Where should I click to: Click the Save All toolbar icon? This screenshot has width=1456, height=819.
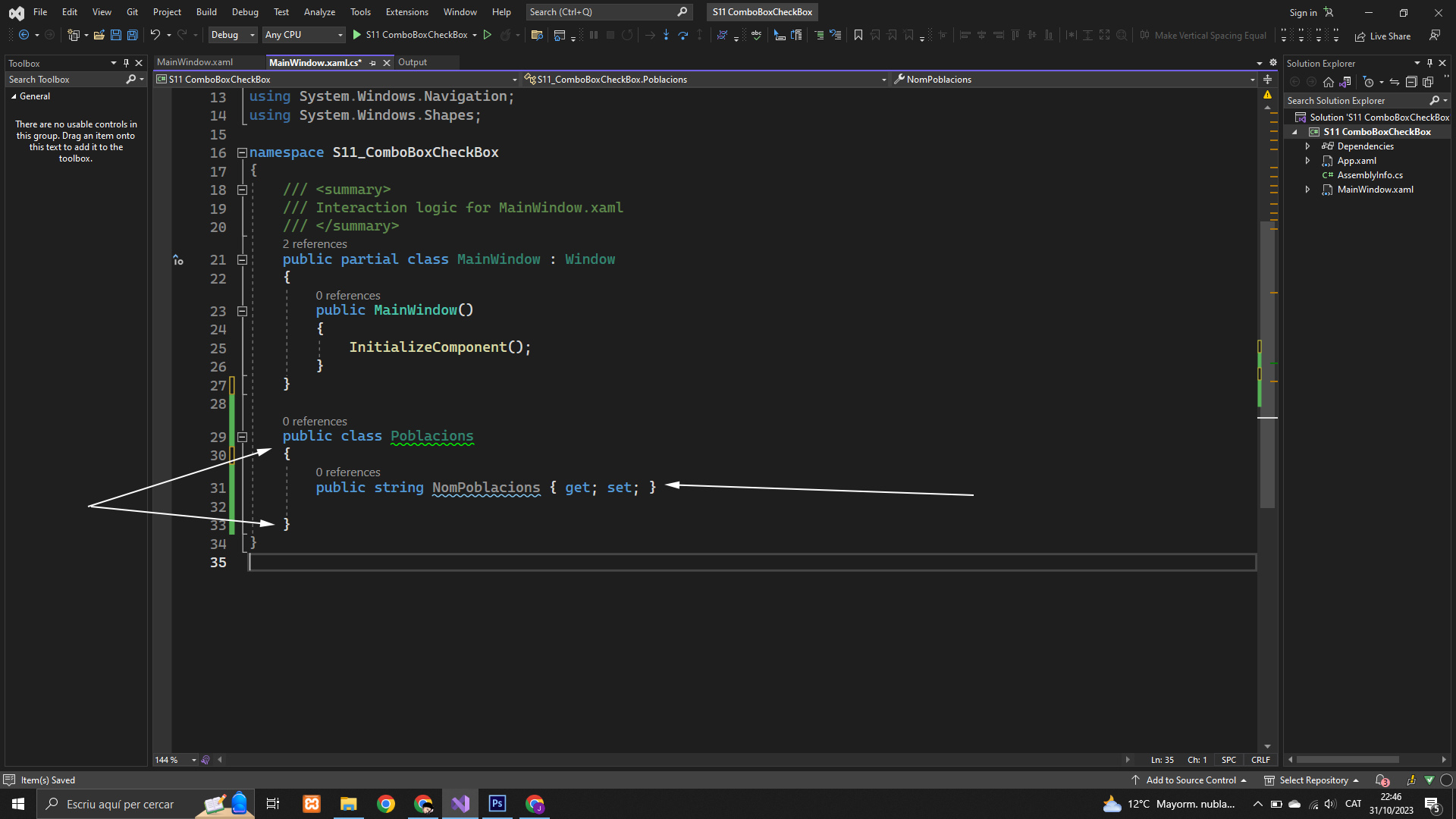132,35
